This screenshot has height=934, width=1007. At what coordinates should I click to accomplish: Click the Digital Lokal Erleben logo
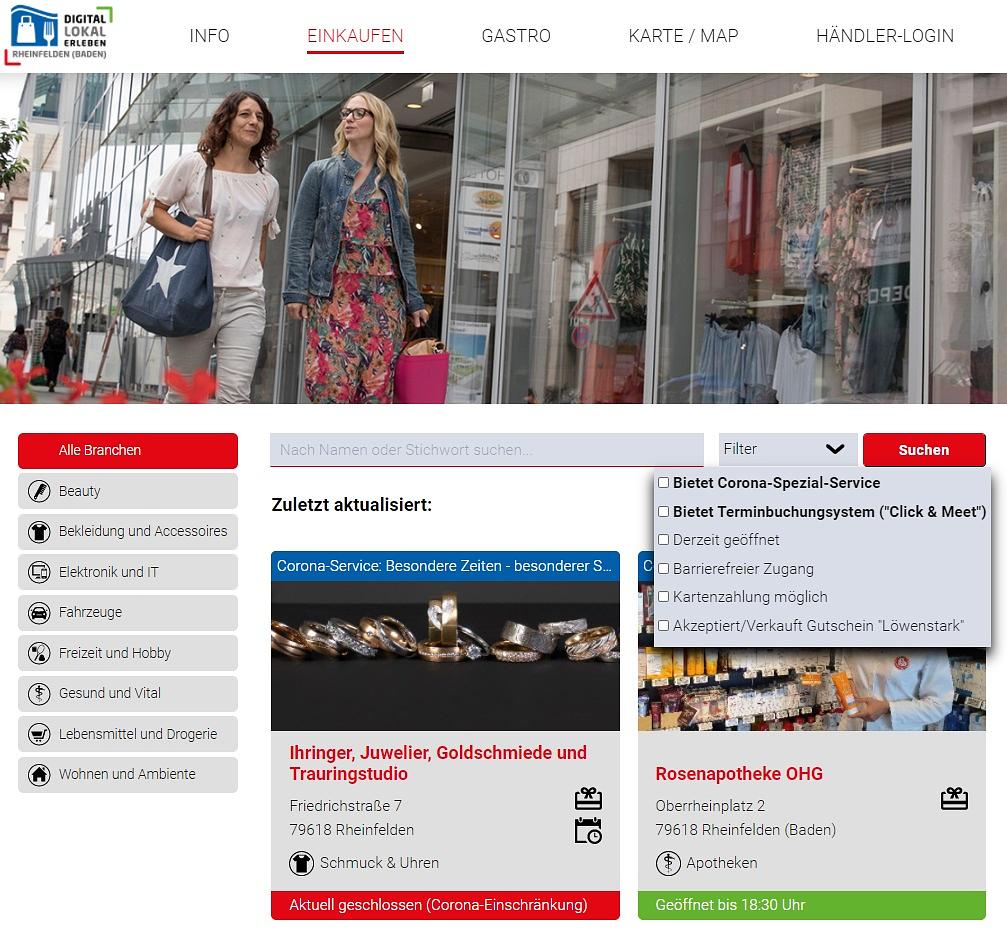(x=60, y=35)
